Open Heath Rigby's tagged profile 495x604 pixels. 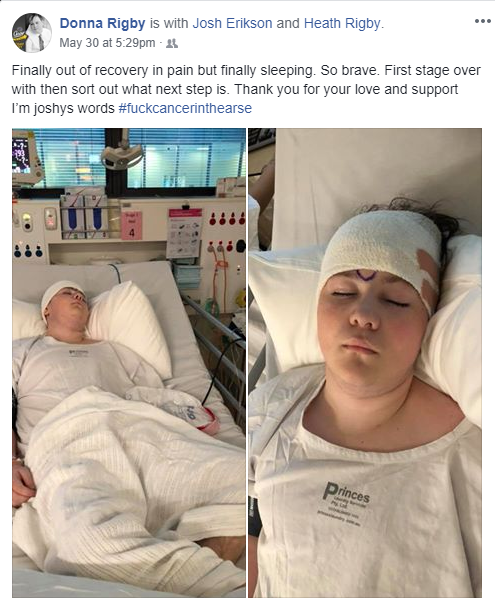(342, 23)
